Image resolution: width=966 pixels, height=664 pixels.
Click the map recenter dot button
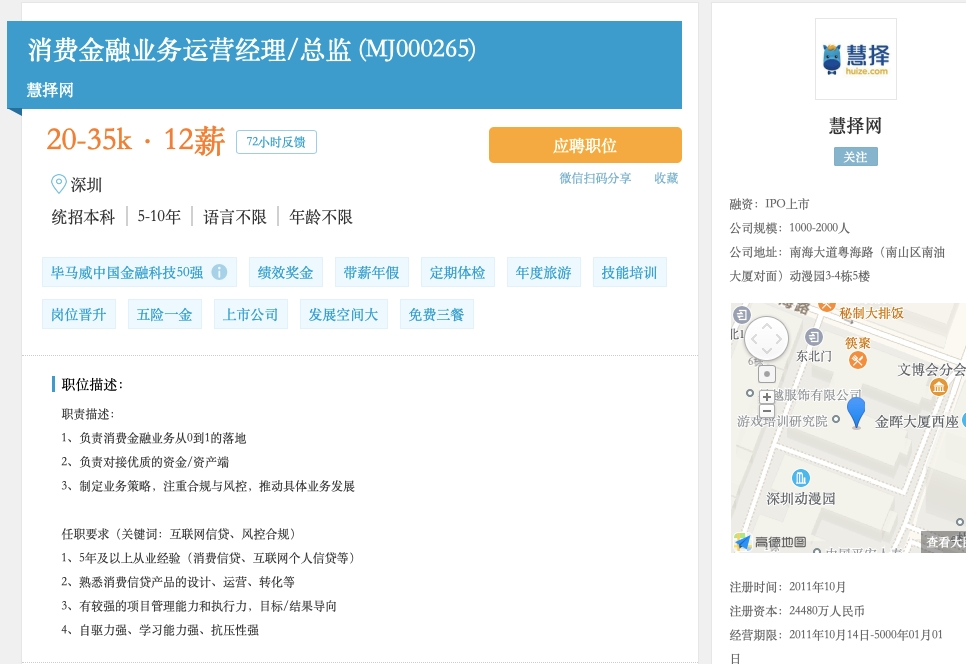click(x=767, y=374)
